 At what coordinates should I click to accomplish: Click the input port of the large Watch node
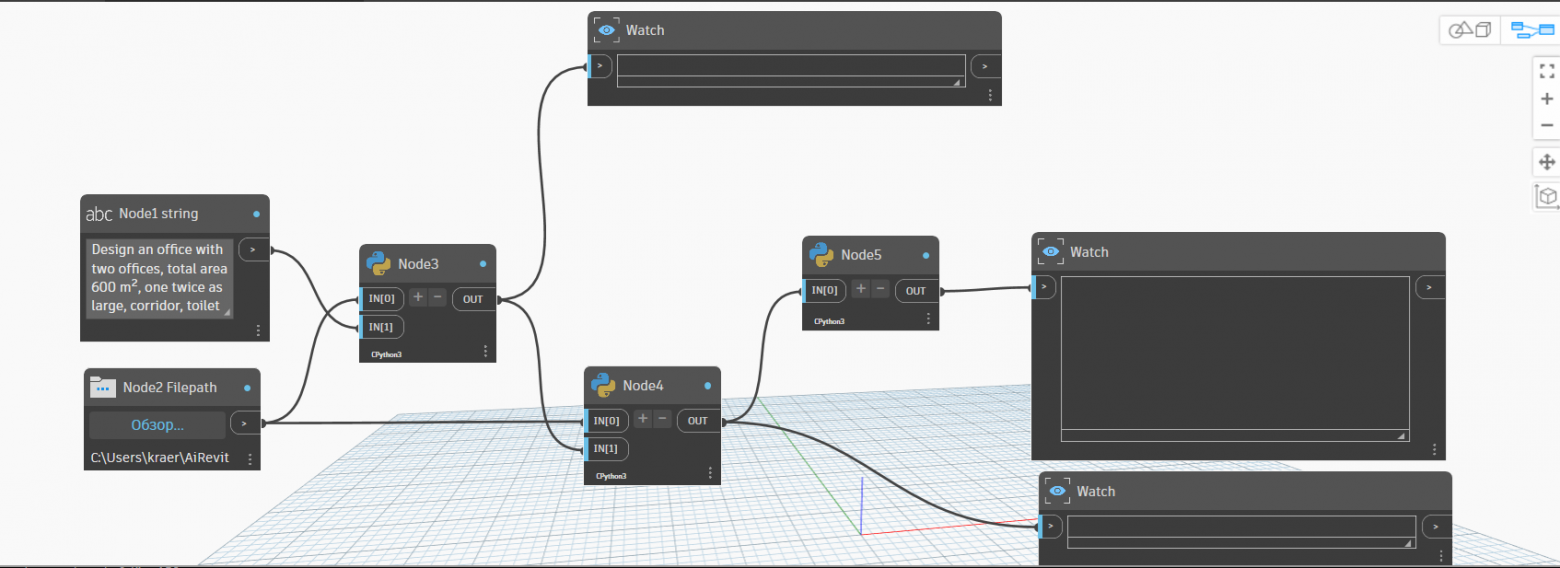pyautogui.click(x=1043, y=287)
